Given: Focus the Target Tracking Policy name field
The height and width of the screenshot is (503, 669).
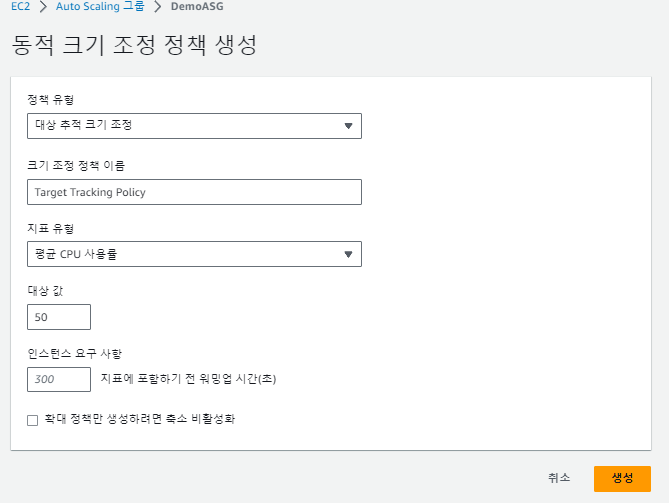Looking at the screenshot, I should click(x=194, y=192).
